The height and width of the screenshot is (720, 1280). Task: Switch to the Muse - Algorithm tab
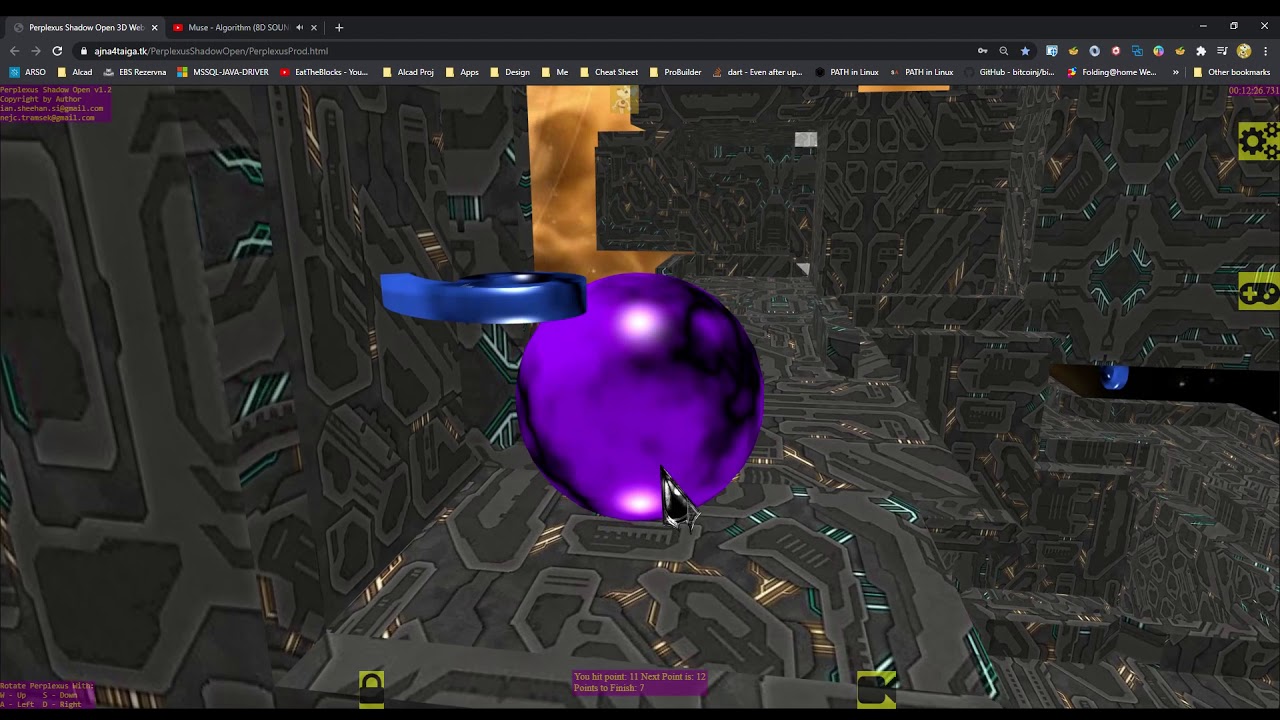tap(236, 27)
